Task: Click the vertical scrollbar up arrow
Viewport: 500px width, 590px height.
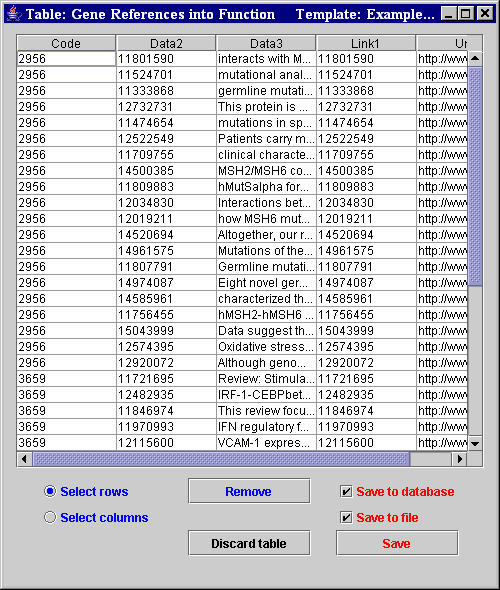Action: click(x=475, y=58)
